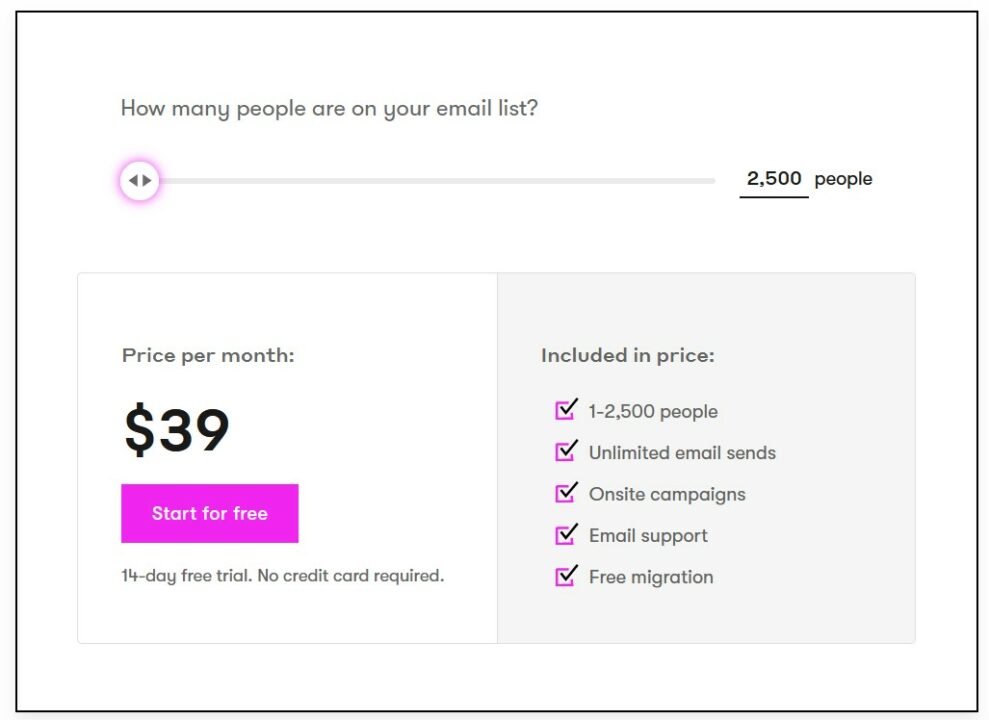Screen dimensions: 989x720
Task: Click the 'people' label beside the count
Action: click(x=843, y=180)
